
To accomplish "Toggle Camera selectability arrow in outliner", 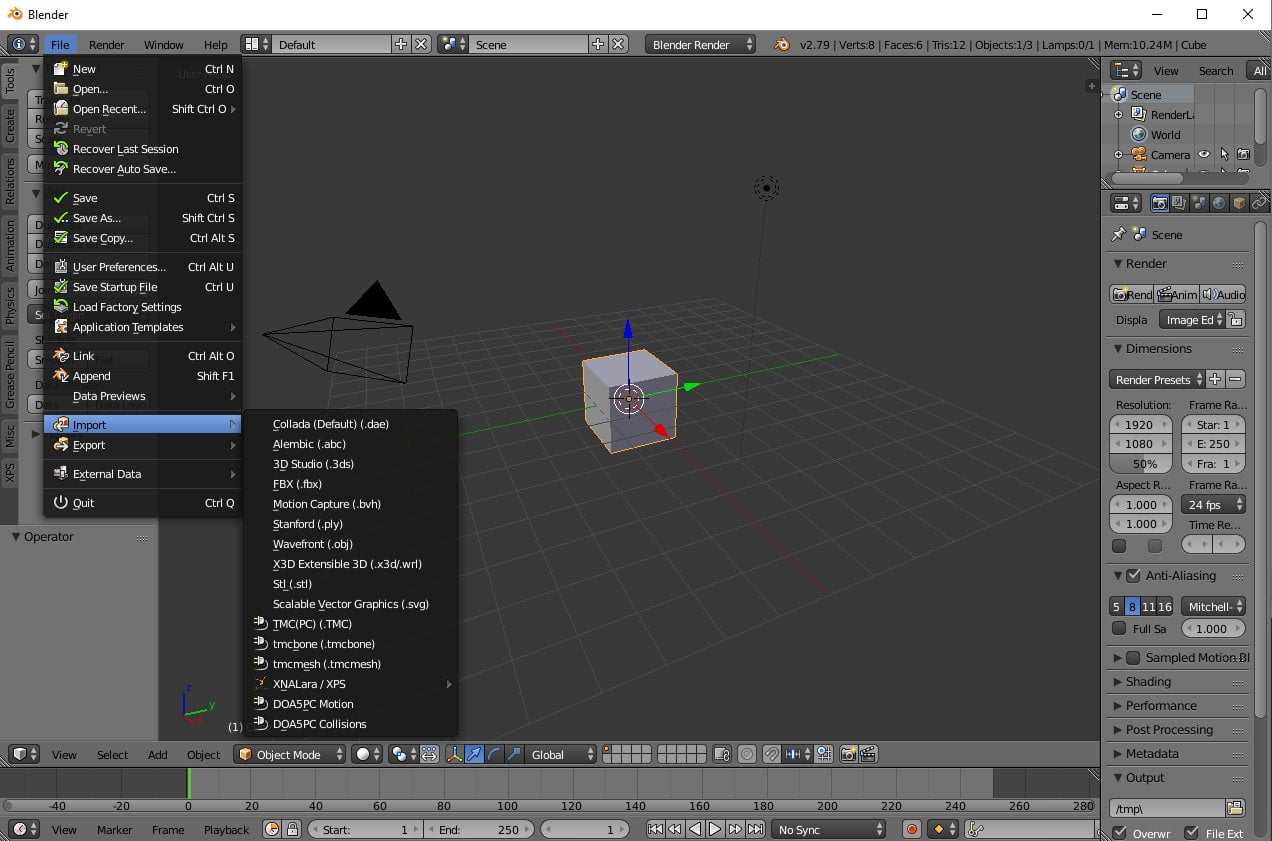I will pos(1224,155).
